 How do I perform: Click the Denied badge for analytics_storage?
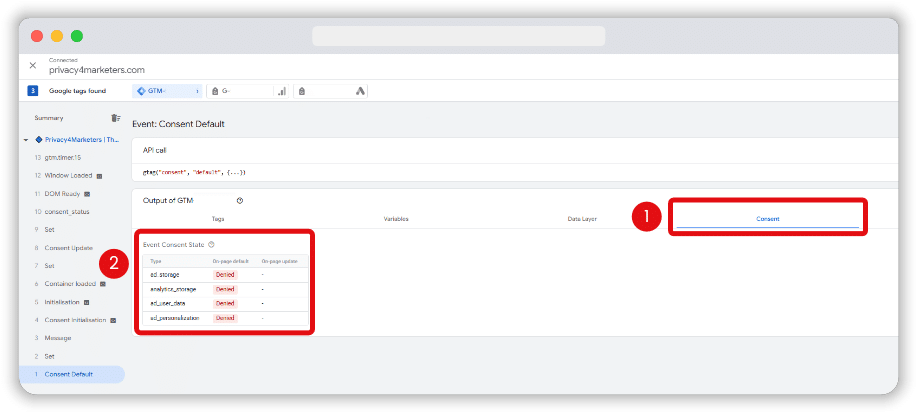pos(225,289)
